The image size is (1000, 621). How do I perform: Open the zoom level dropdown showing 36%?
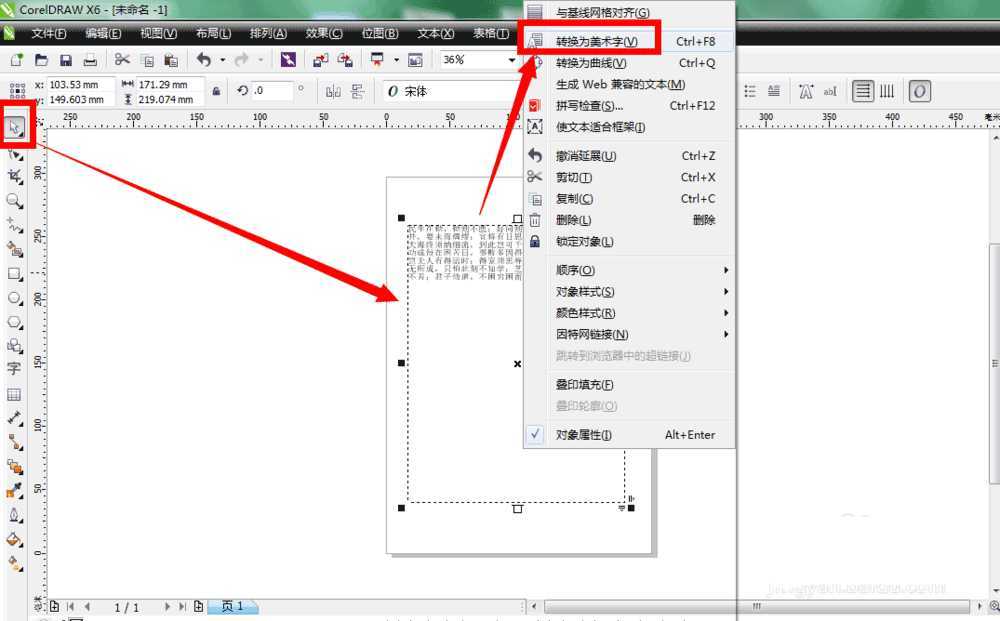[510, 59]
